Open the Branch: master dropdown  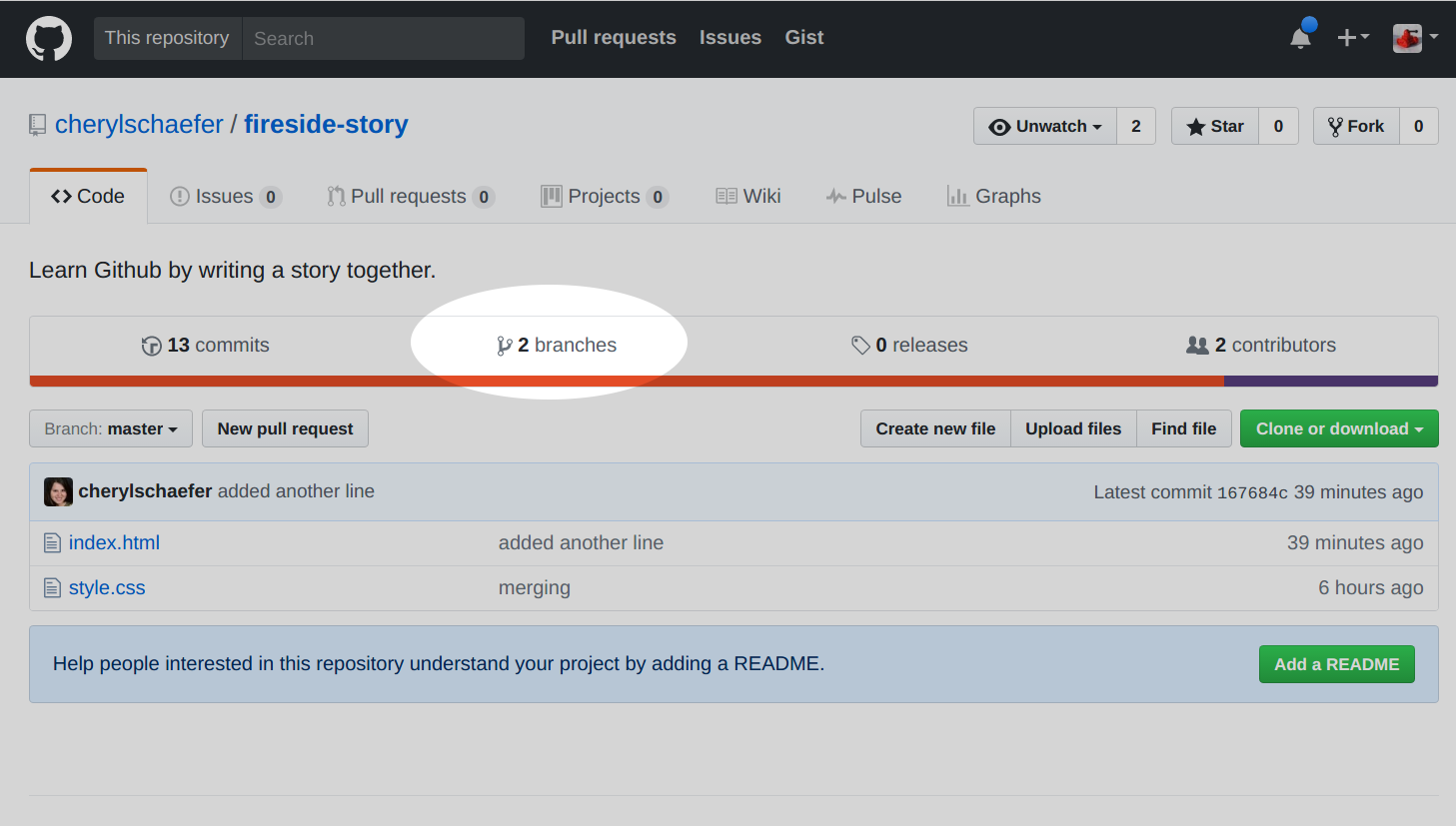click(111, 428)
